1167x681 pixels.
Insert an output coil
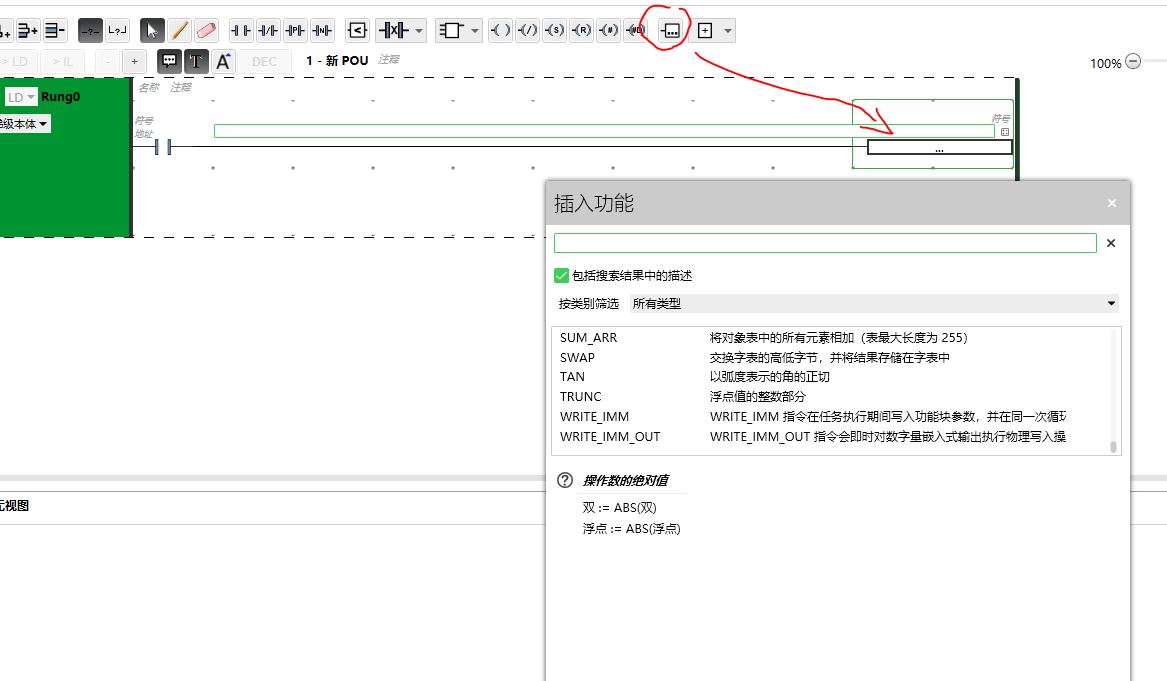[500, 31]
